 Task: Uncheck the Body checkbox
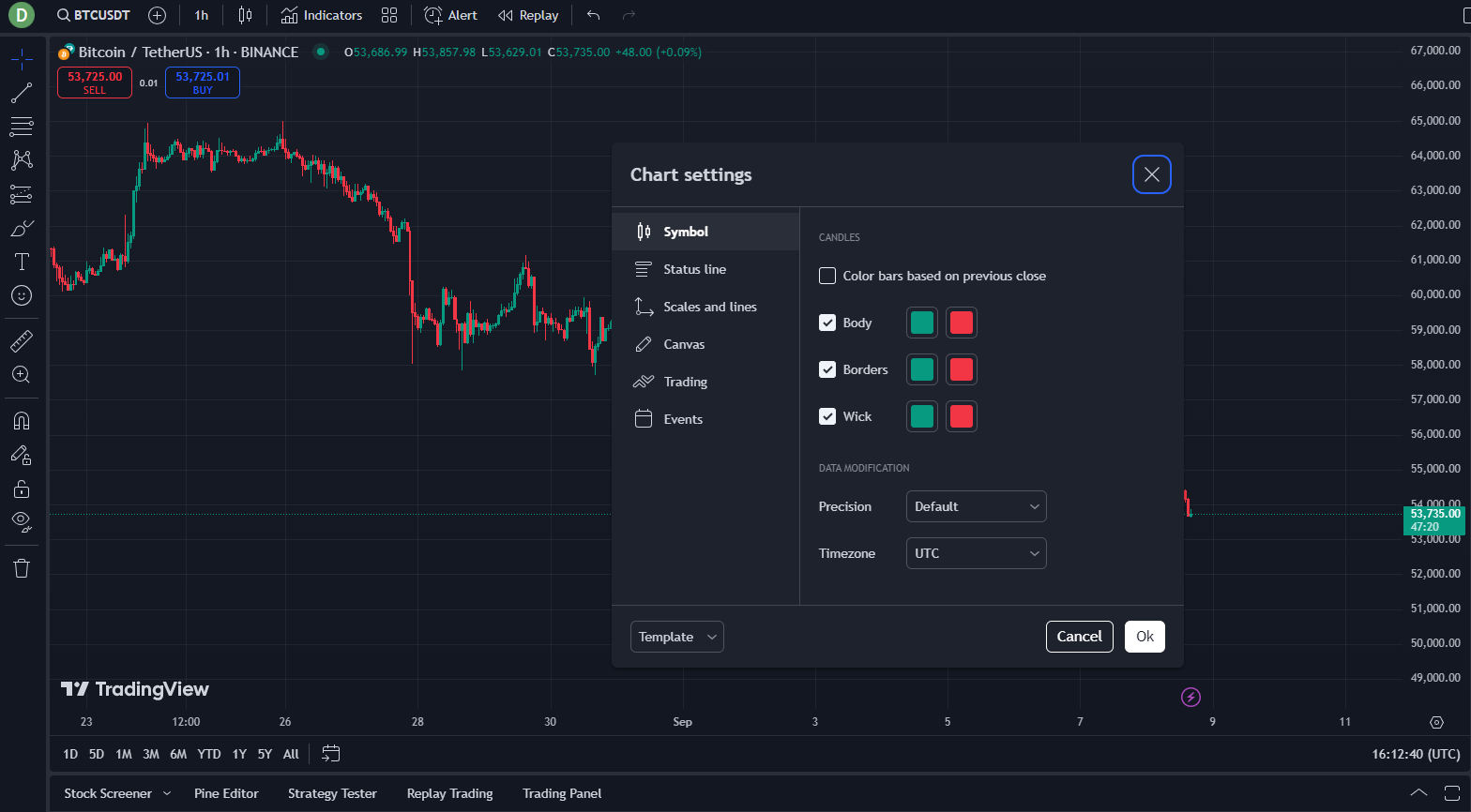point(827,323)
